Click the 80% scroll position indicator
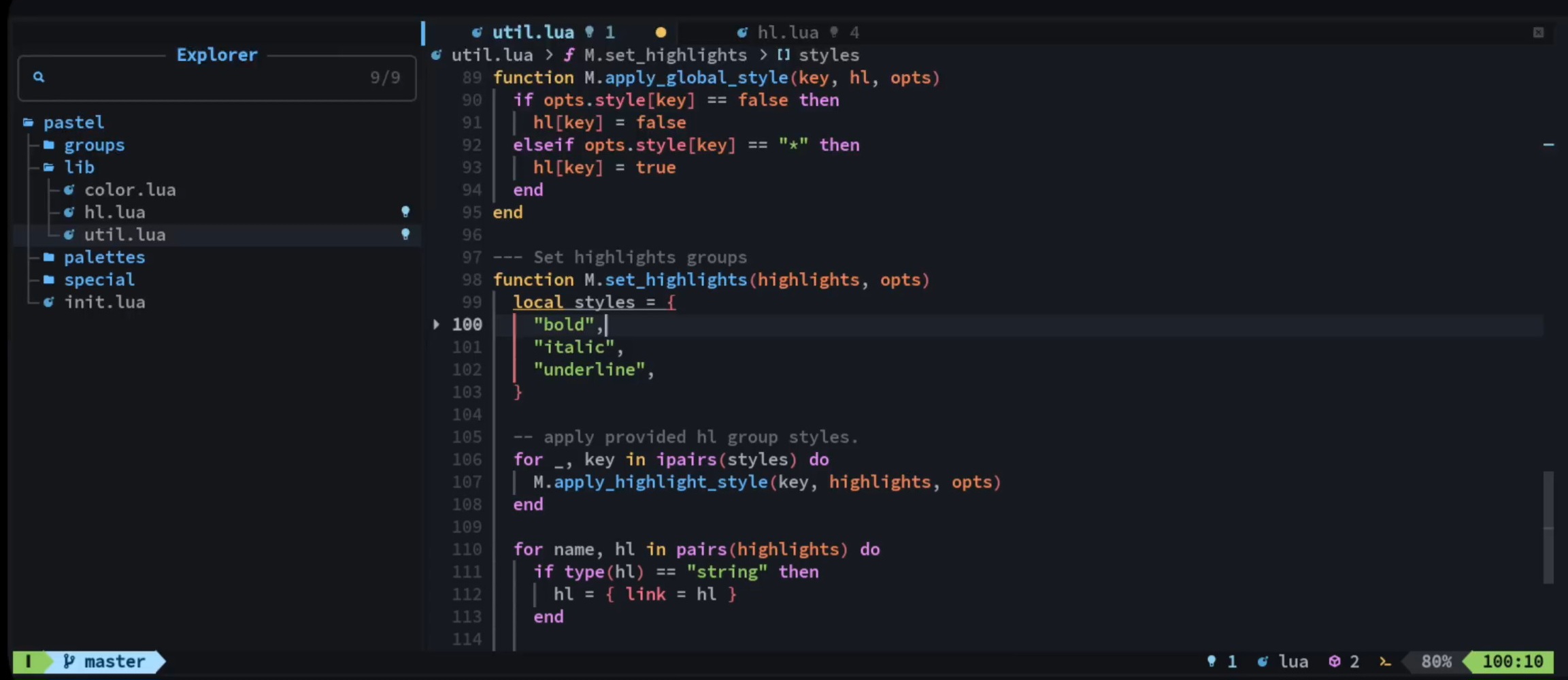 (x=1436, y=662)
